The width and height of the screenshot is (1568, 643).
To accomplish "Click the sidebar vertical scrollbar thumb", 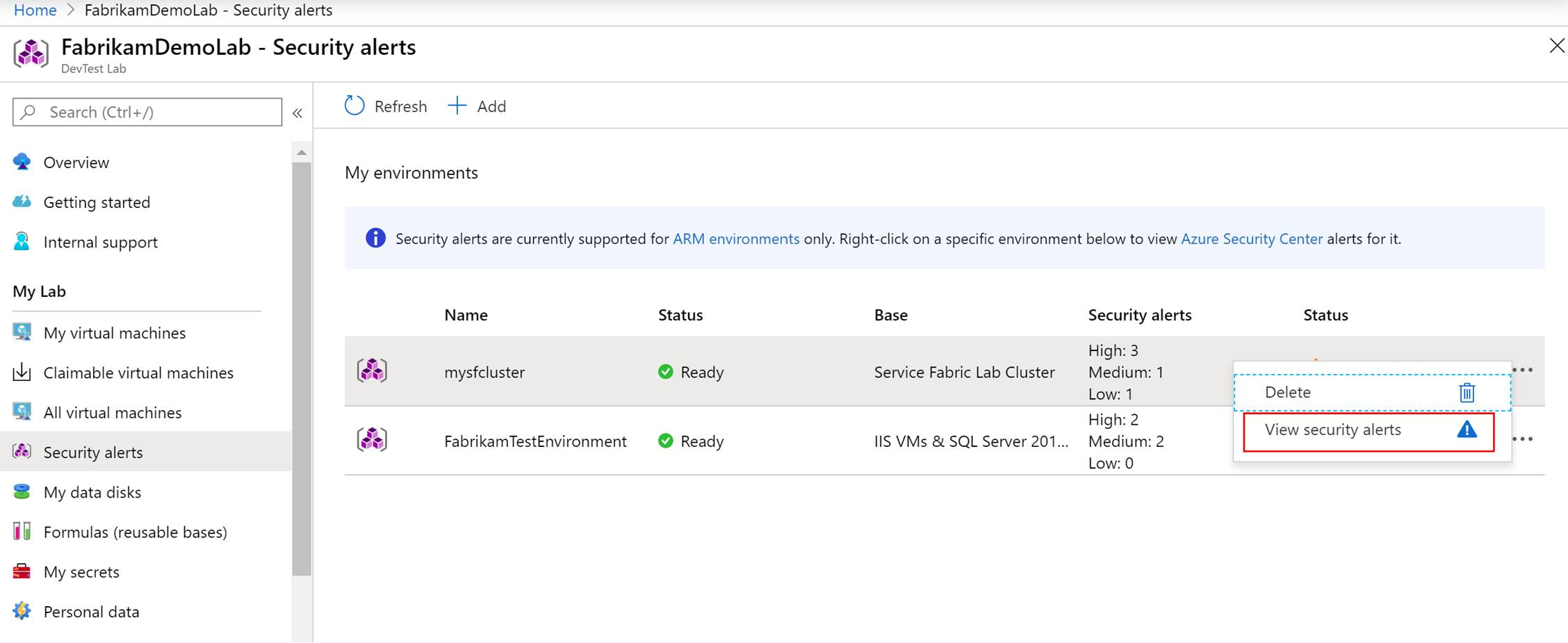I will pyautogui.click(x=302, y=368).
